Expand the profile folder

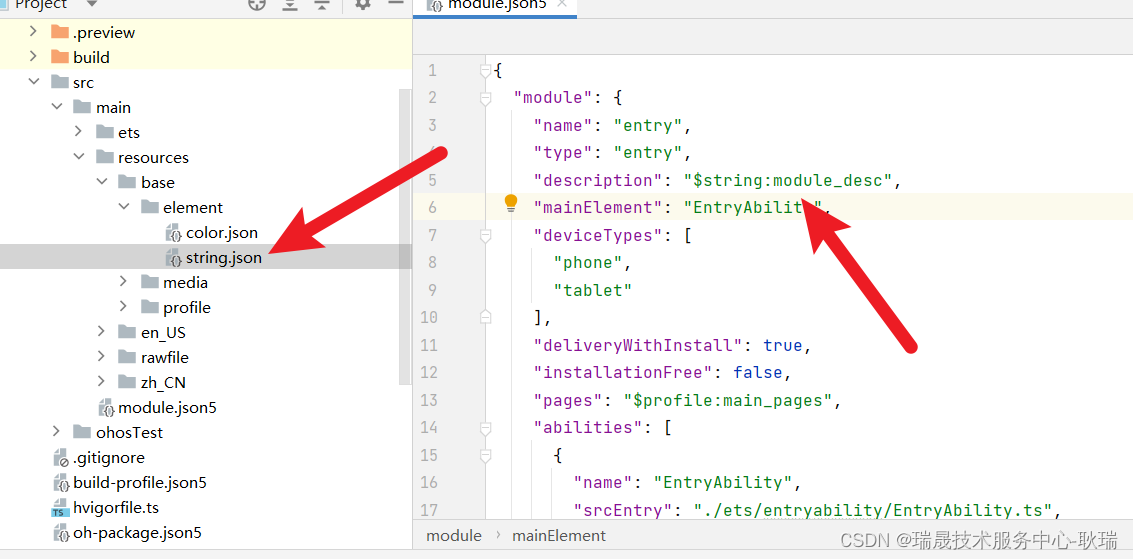(125, 308)
